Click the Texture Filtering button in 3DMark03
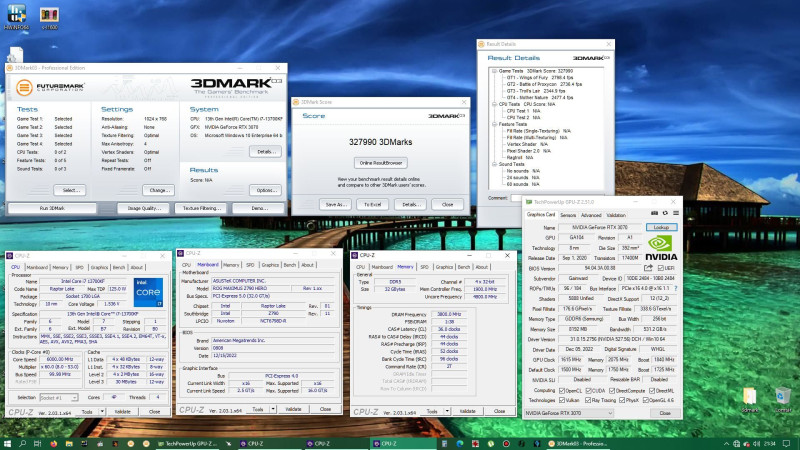 click(x=202, y=208)
